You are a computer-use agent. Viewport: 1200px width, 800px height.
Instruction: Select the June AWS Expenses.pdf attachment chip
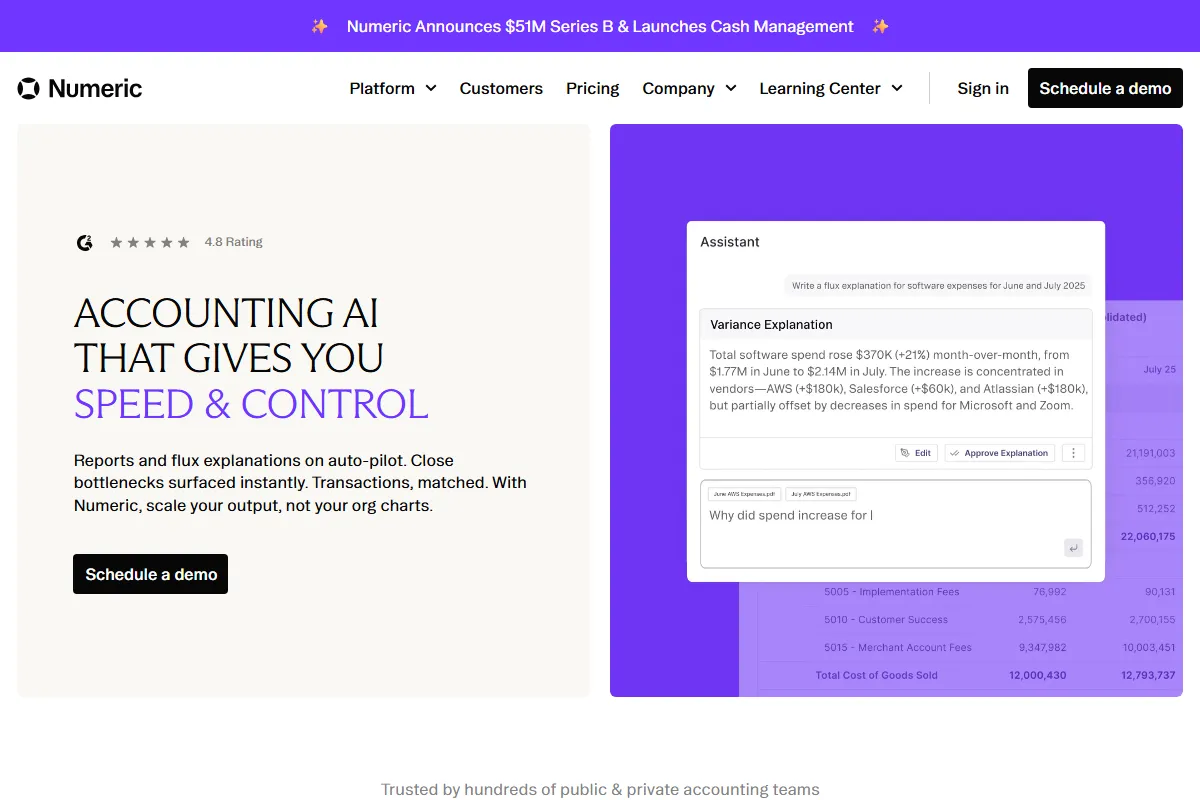coord(744,494)
